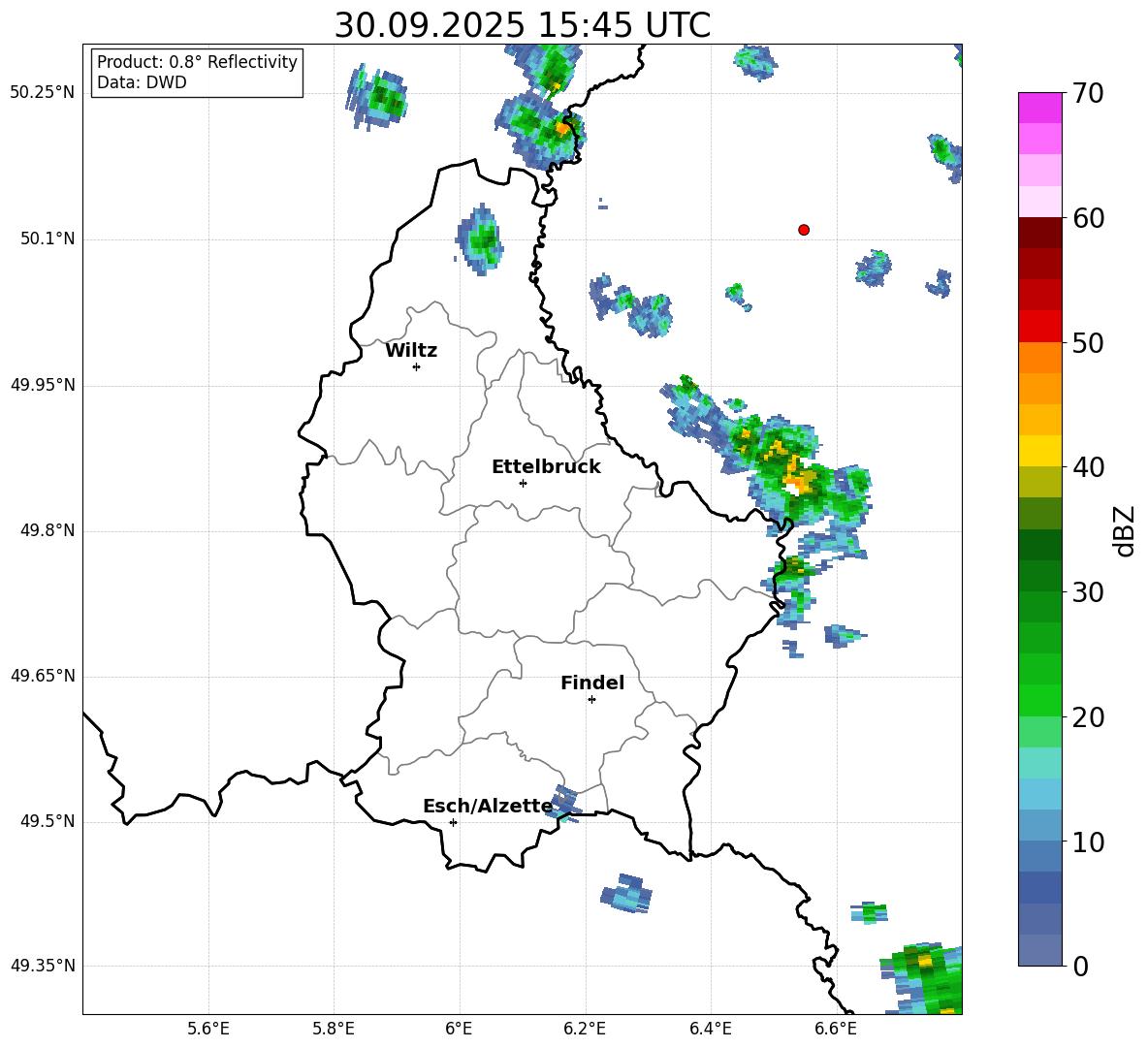Viewport: 1148px width, 1048px height.
Task: Click the dark red swatch just below 60 dBZ
Action: tap(1039, 233)
